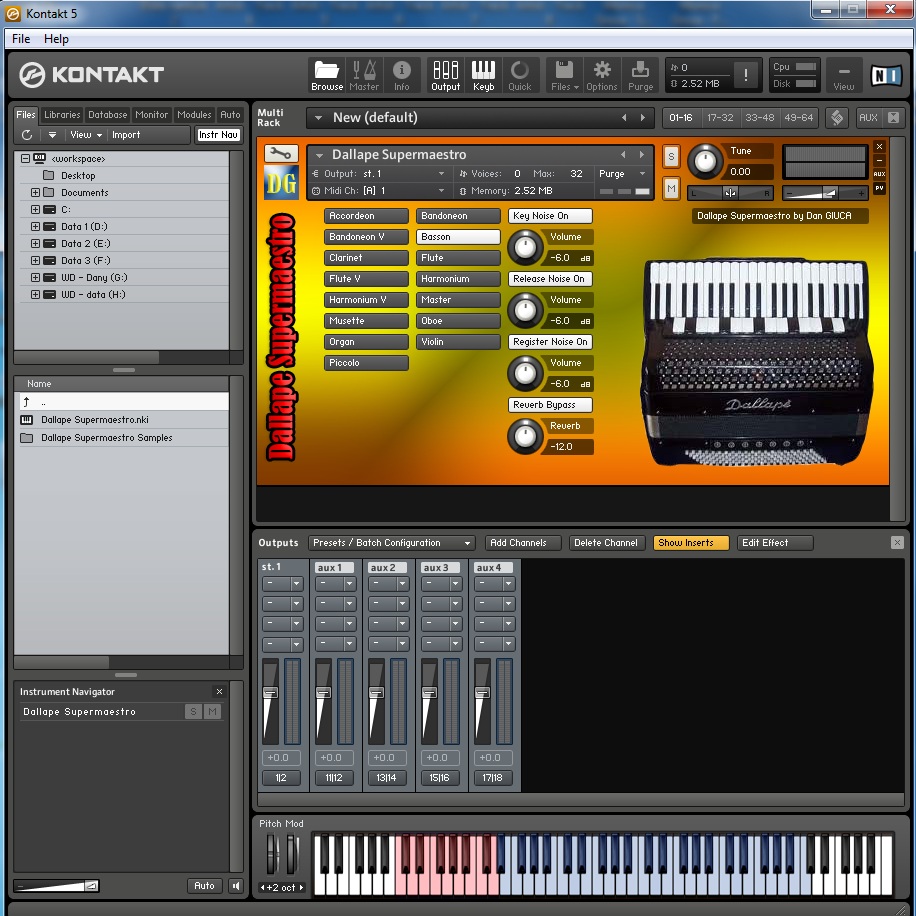Switch to the Monitor tab
Screen dimensions: 916x916
pos(151,114)
